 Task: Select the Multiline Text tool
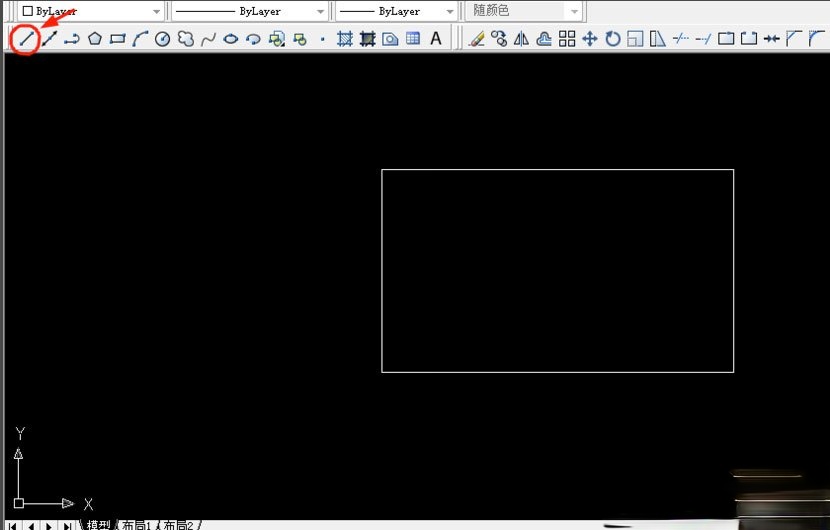pyautogui.click(x=436, y=39)
